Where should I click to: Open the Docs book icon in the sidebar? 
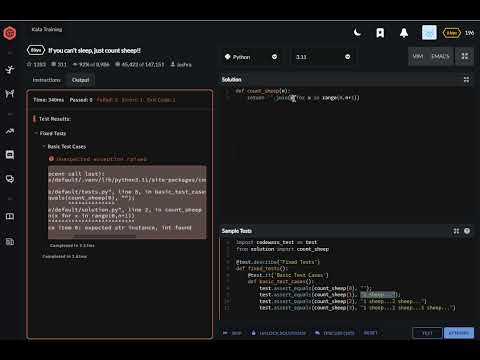(10, 216)
